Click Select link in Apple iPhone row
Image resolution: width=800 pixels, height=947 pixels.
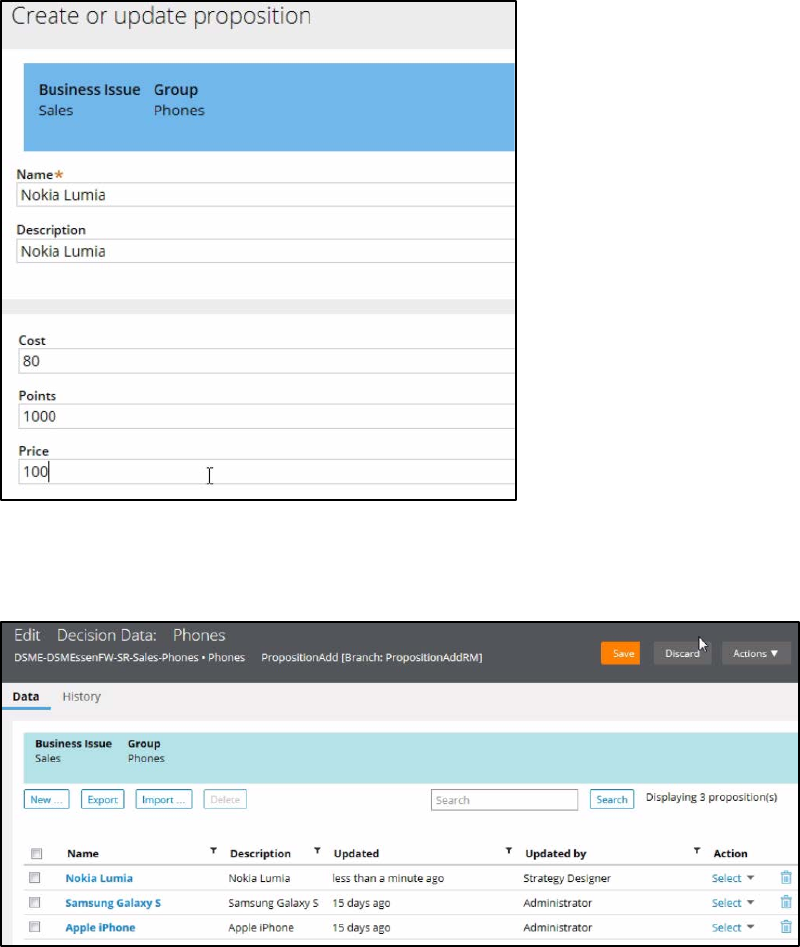point(726,927)
